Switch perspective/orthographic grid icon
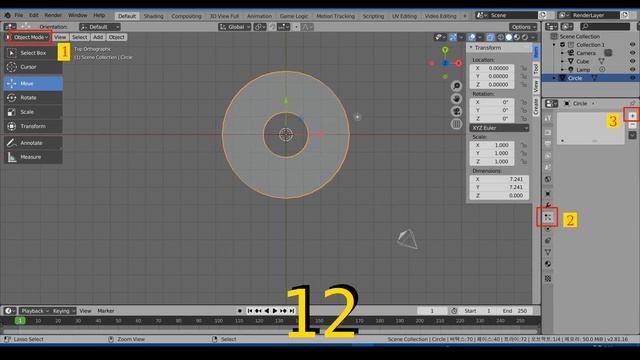640x360 pixels. pos(456,124)
